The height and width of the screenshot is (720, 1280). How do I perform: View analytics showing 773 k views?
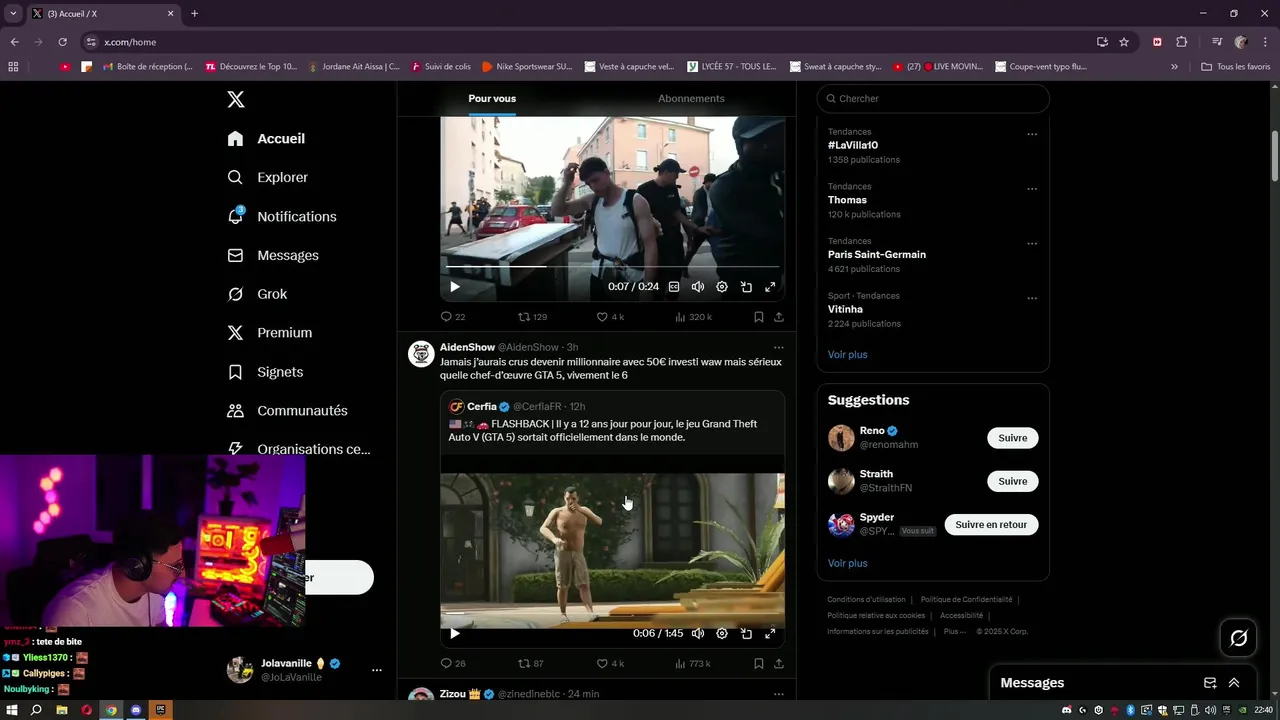693,663
